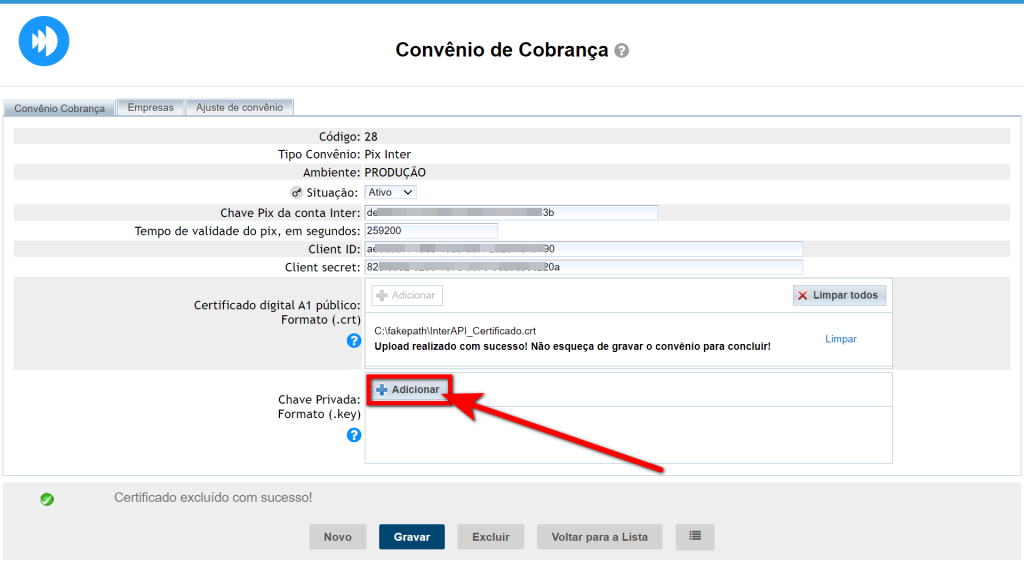The height and width of the screenshot is (576, 1024).
Task: Click the Certificado excluído com sucesso message
Action: pyautogui.click(x=213, y=498)
